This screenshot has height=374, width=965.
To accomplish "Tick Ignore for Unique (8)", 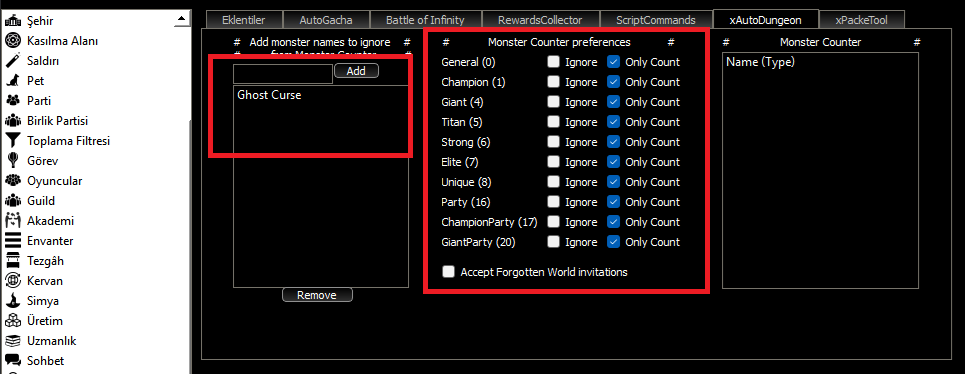I will [554, 182].
